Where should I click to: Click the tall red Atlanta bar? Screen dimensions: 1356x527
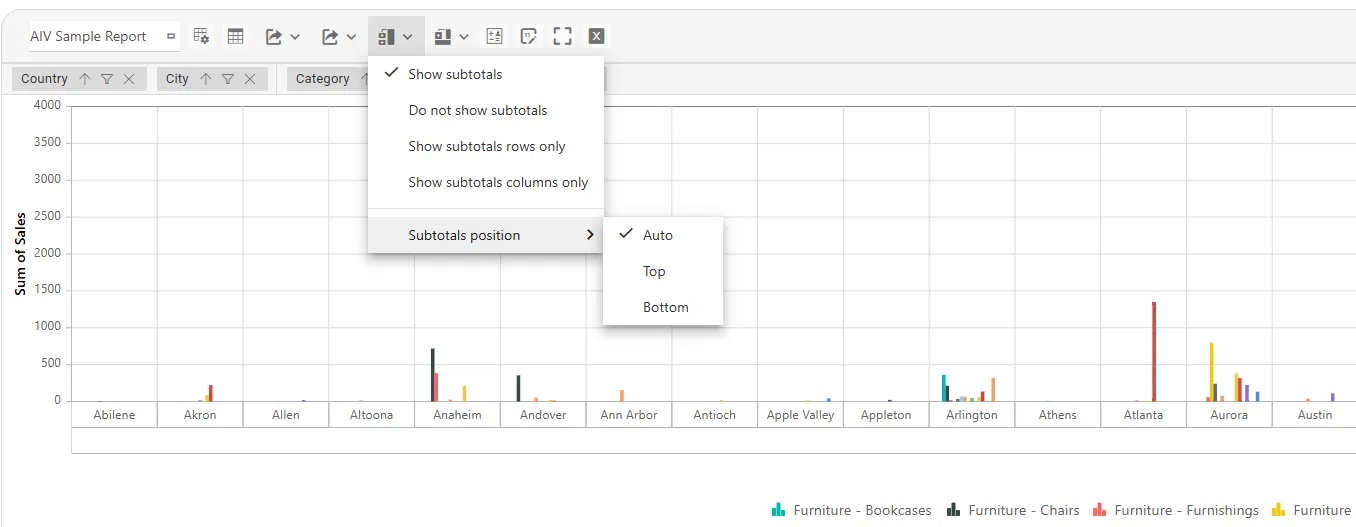(x=1154, y=351)
